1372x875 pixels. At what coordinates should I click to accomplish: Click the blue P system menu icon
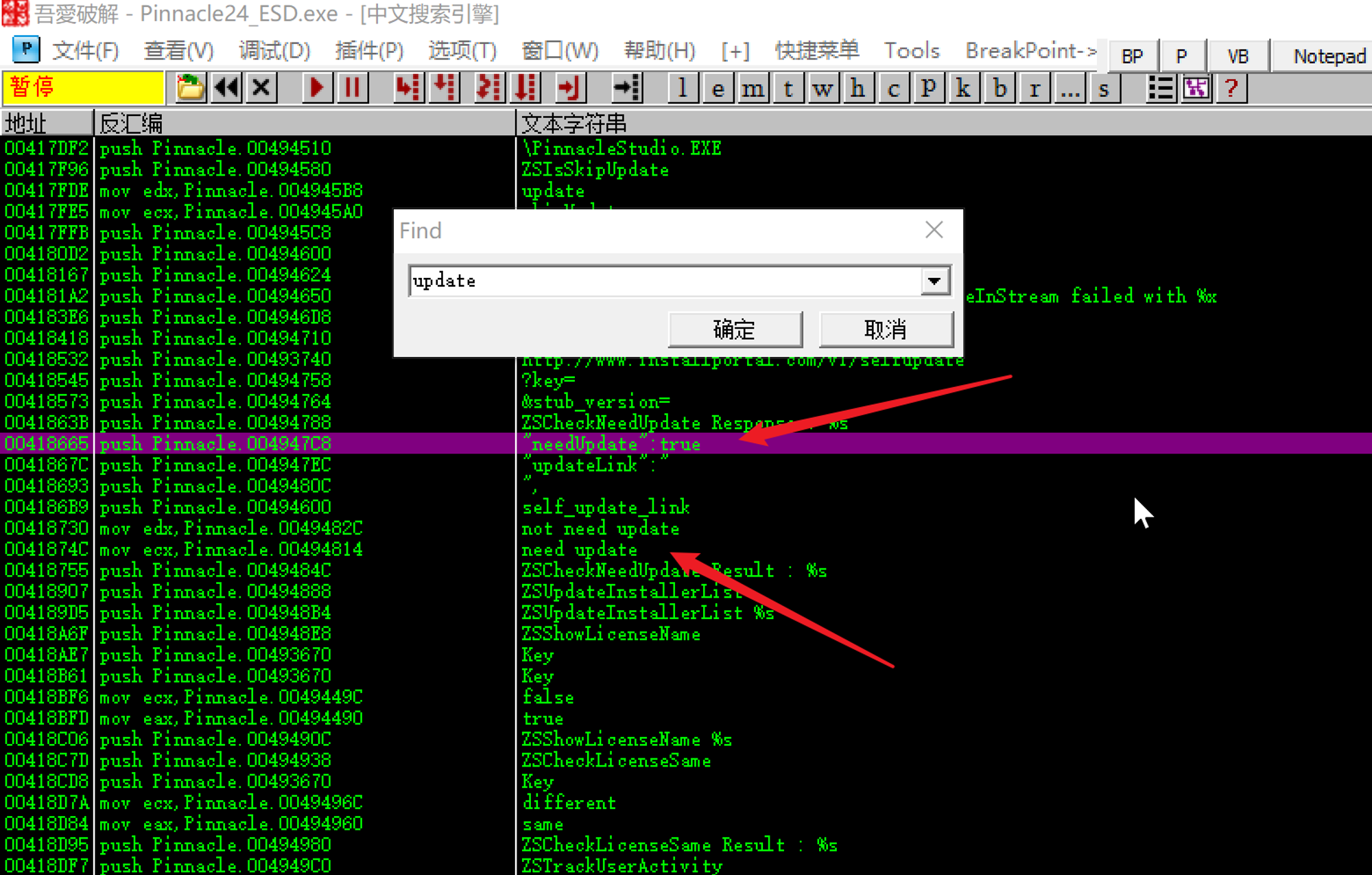point(25,49)
